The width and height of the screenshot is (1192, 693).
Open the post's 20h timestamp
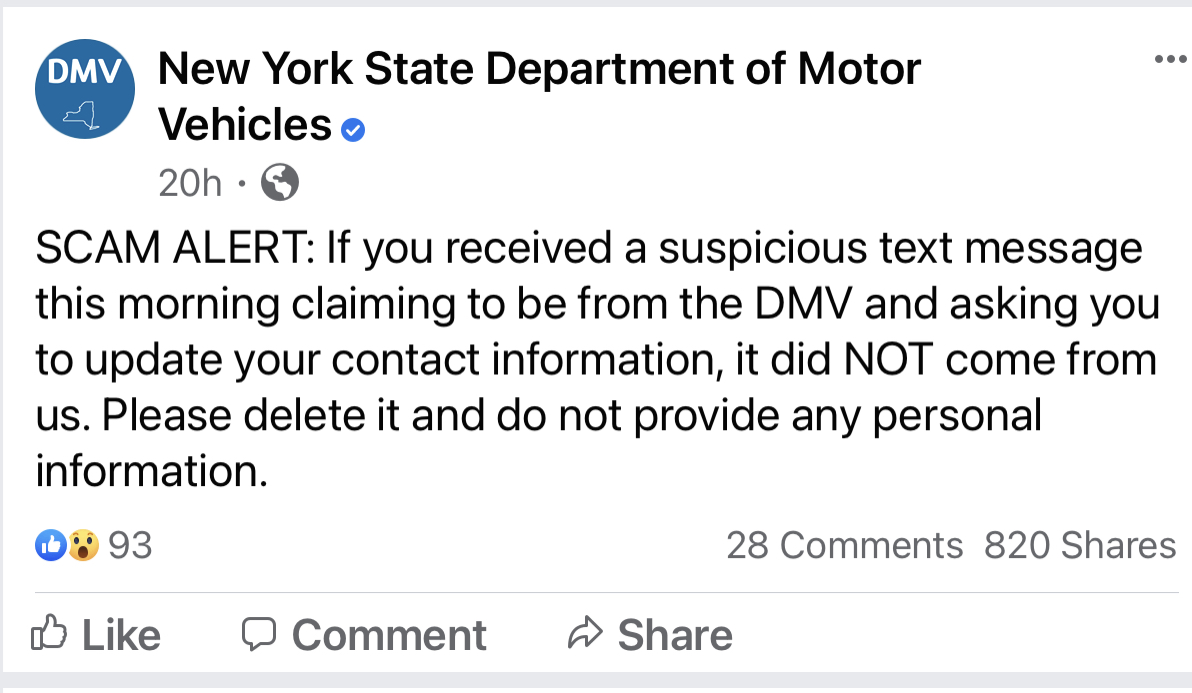pos(189,183)
